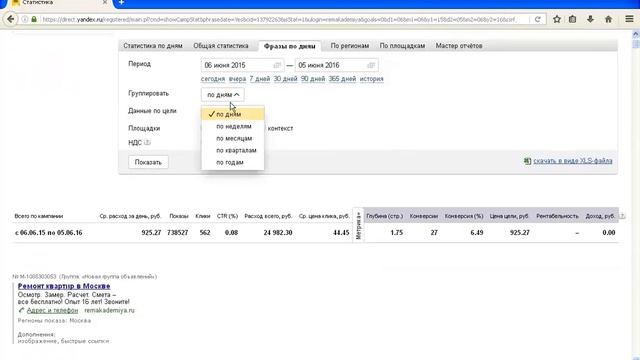640x360 pixels.
Task: Open the По площадкам tab
Action: (402, 46)
